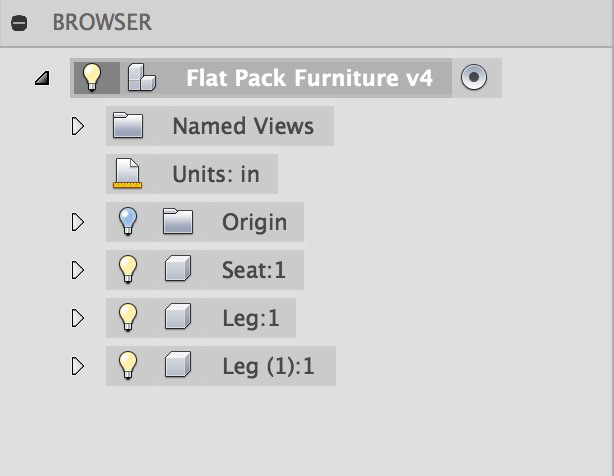Click the Seat:1 component cube icon

[x=178, y=269]
